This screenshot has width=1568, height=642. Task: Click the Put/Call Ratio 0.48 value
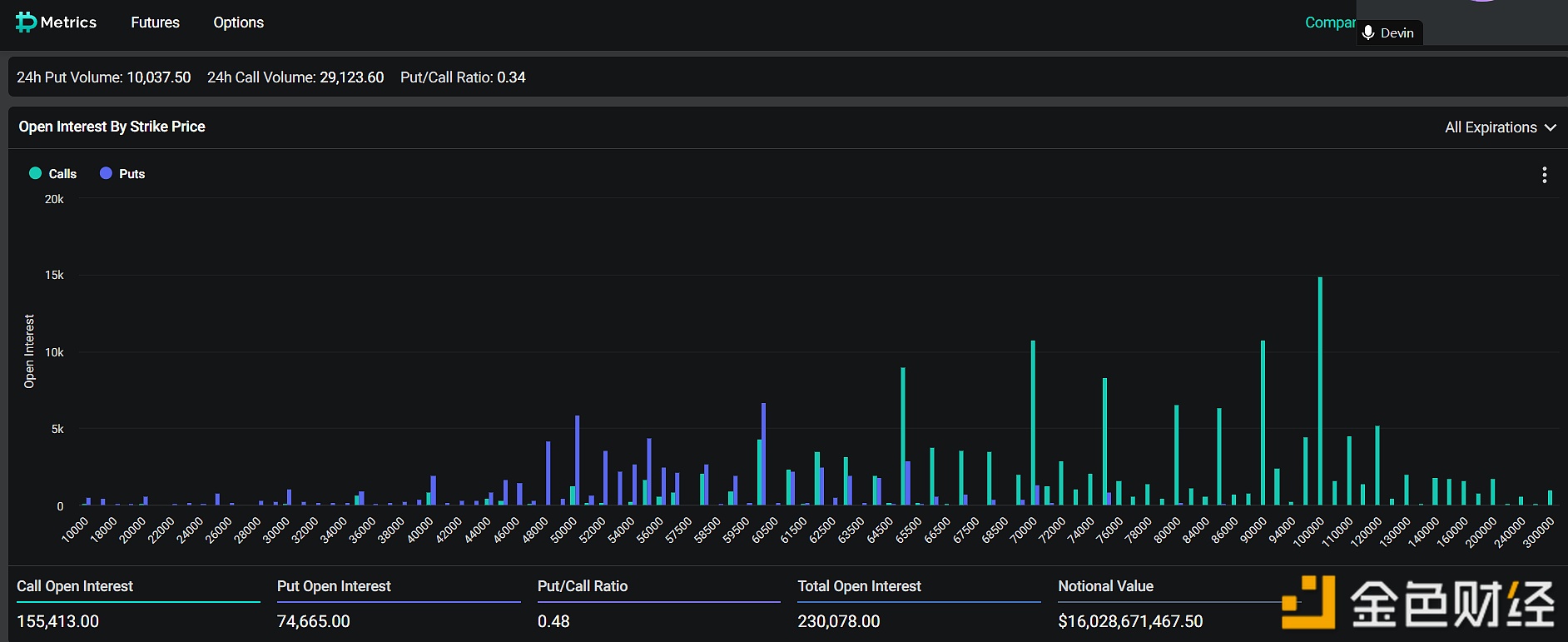coord(553,621)
